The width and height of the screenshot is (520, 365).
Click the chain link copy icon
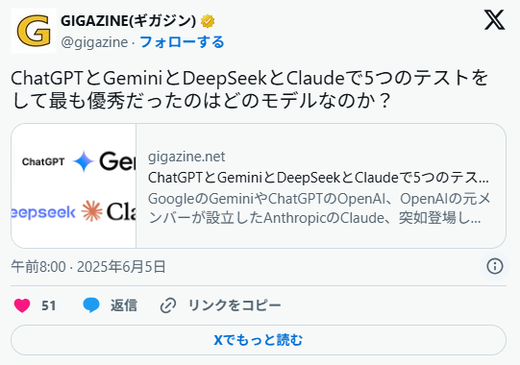pos(168,305)
